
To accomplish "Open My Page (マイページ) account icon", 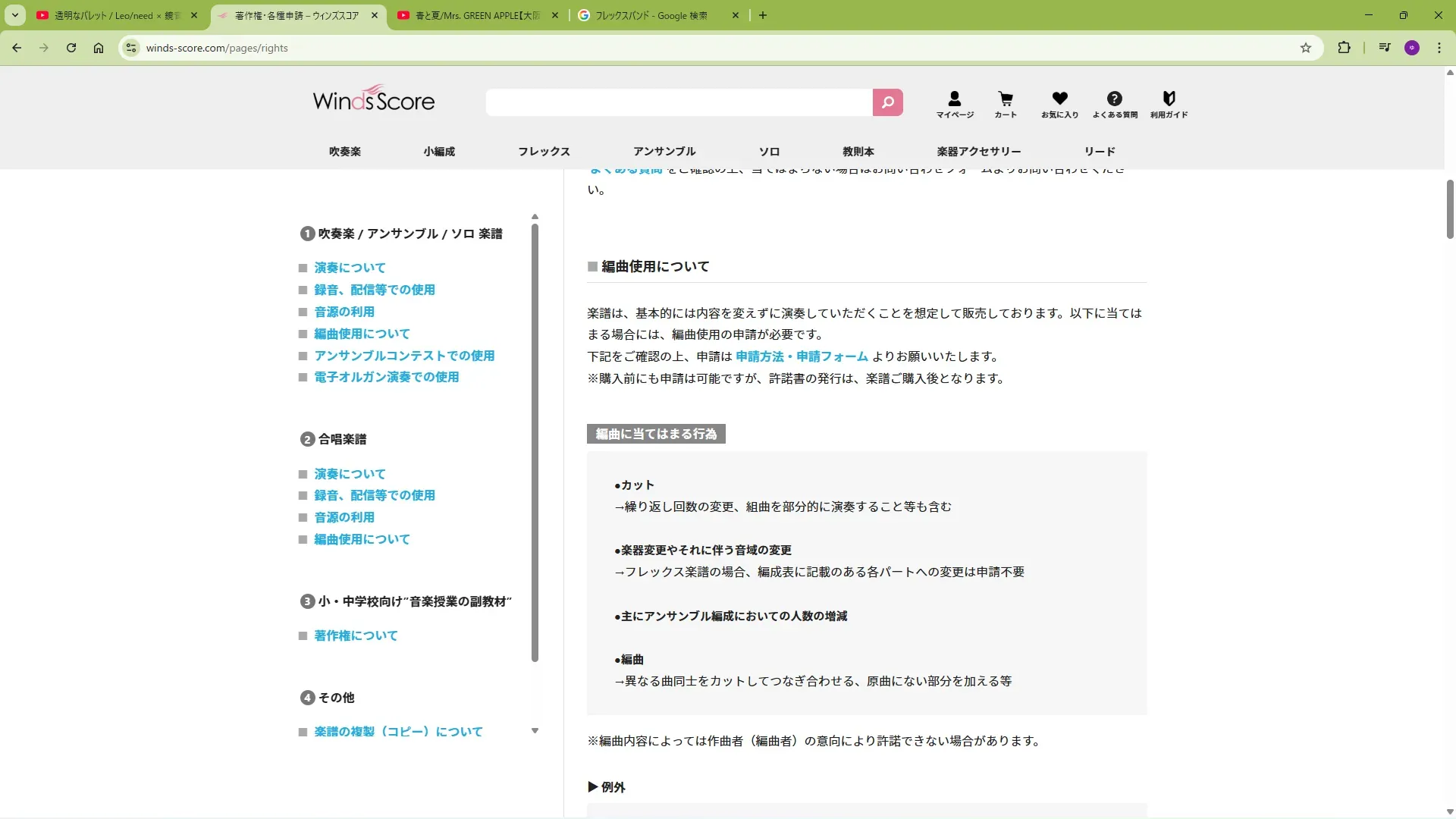I will [954, 104].
